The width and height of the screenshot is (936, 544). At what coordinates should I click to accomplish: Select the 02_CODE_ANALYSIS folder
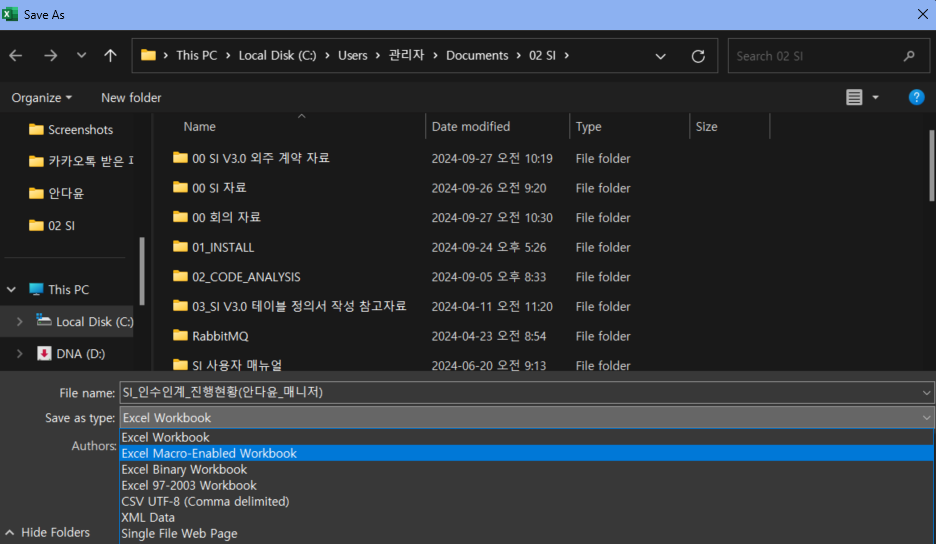coord(236,277)
